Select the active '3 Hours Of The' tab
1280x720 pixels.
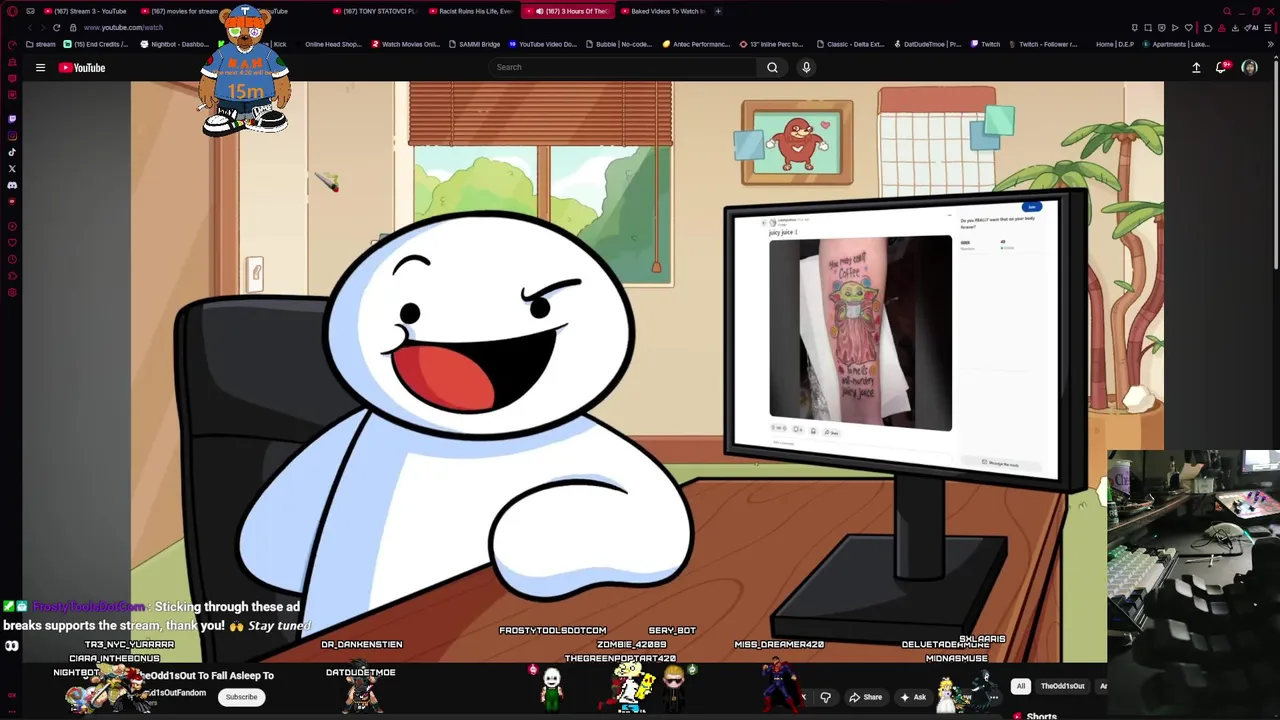pyautogui.click(x=570, y=11)
